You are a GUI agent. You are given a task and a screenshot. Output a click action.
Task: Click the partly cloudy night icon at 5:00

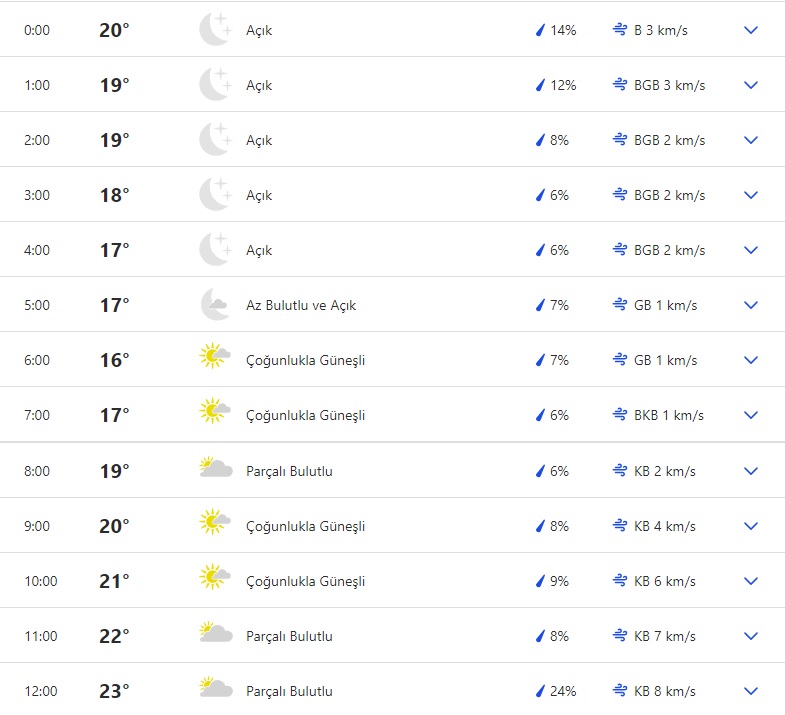pyautogui.click(x=215, y=305)
